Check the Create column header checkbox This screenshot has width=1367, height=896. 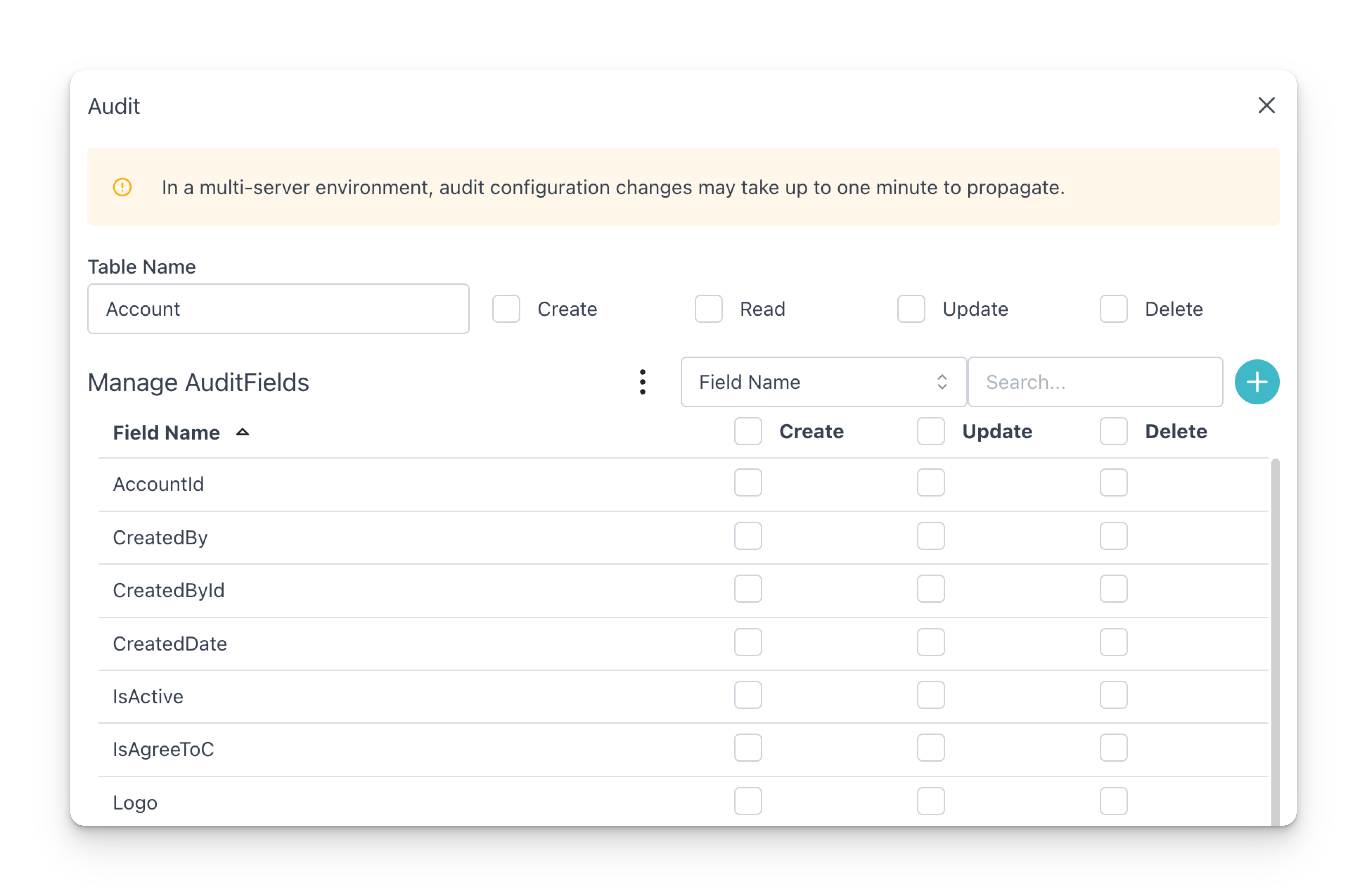pos(748,431)
